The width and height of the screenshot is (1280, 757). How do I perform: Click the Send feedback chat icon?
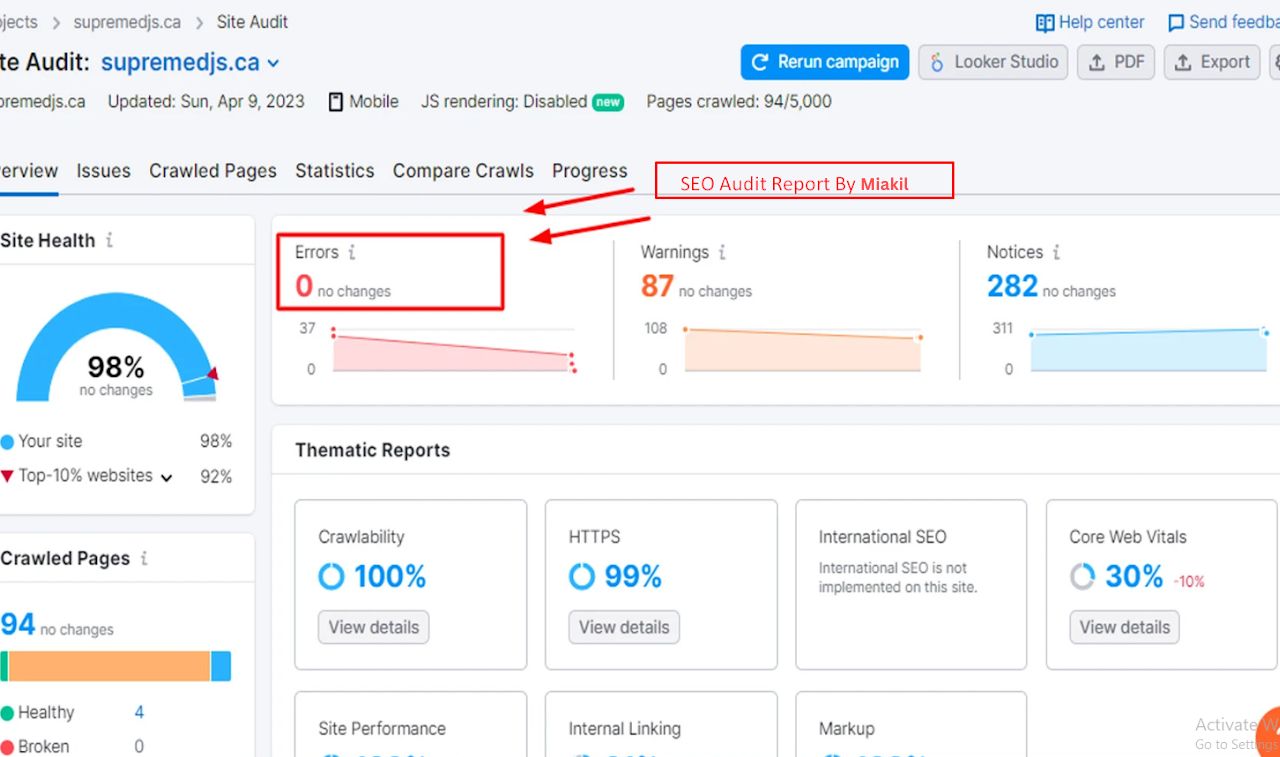coord(1176,23)
